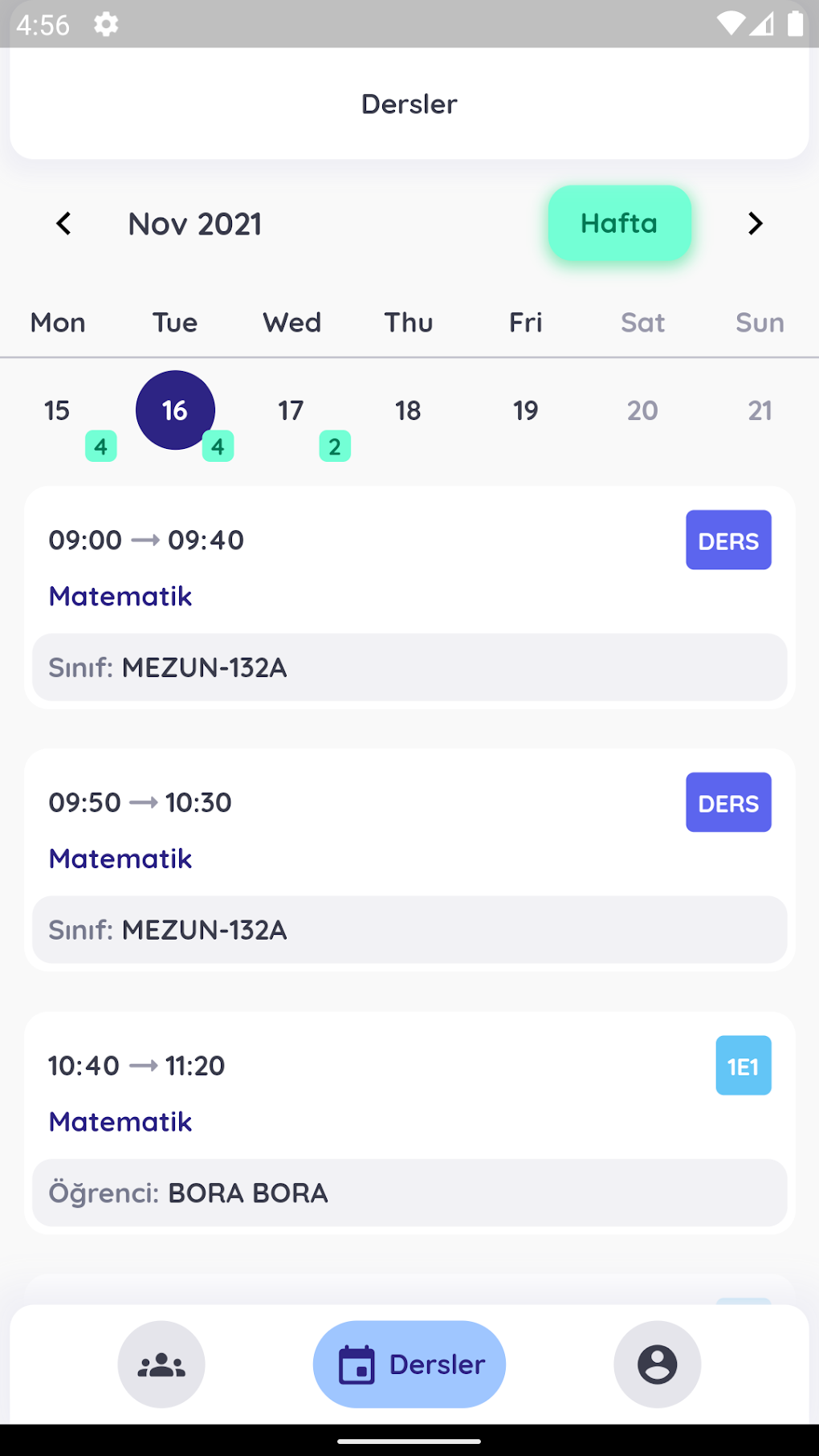Toggle the Hafta week view button
The width and height of the screenshot is (819, 1456).
coord(619,223)
